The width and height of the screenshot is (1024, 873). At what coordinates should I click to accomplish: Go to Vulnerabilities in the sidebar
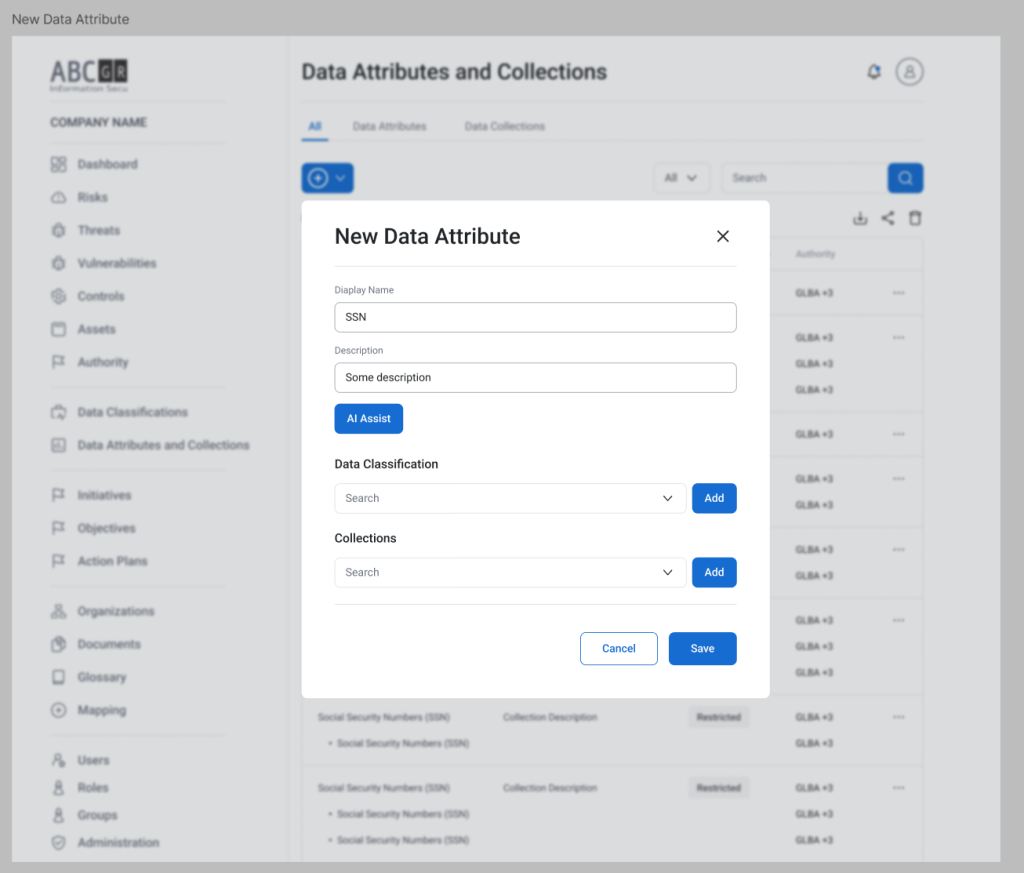point(116,263)
